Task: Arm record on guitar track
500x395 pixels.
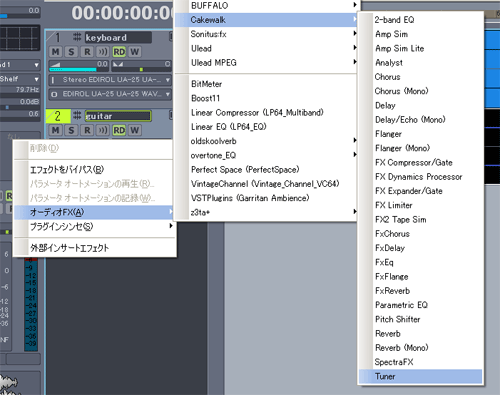Action: pos(87,130)
